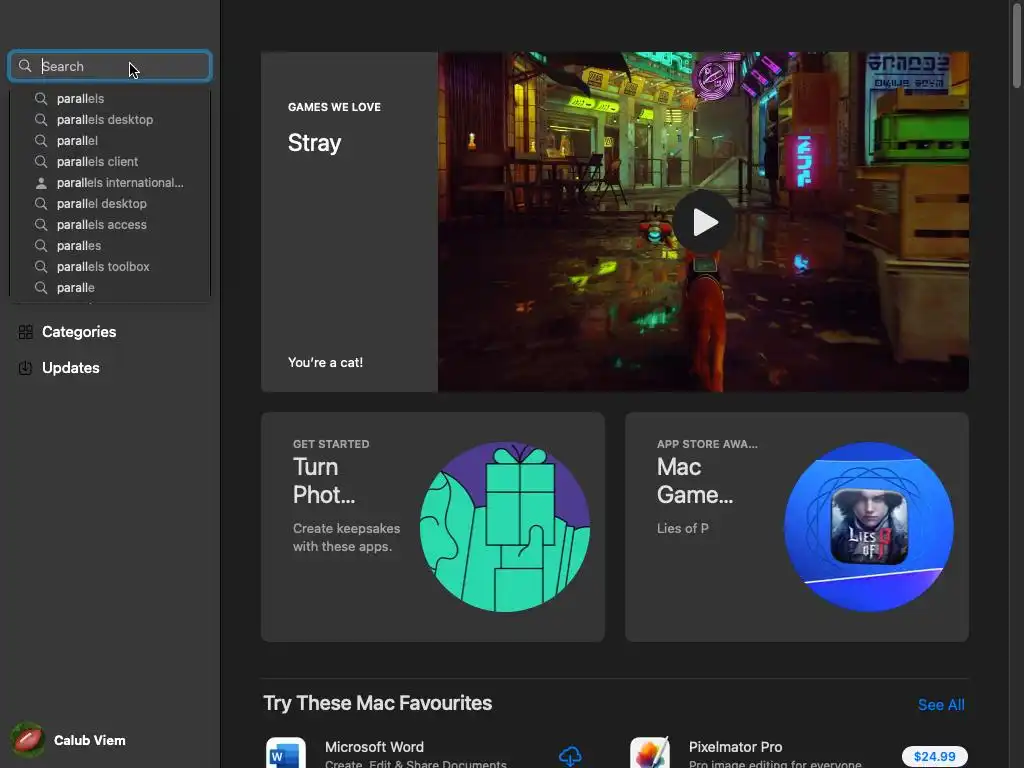Image resolution: width=1024 pixels, height=768 pixels.
Task: Open the Microsoft Word app icon
Action: pos(286,753)
